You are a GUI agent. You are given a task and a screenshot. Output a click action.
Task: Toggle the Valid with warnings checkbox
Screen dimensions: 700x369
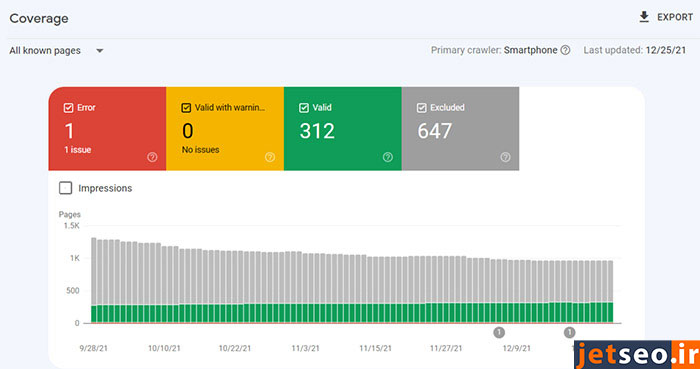click(x=186, y=108)
